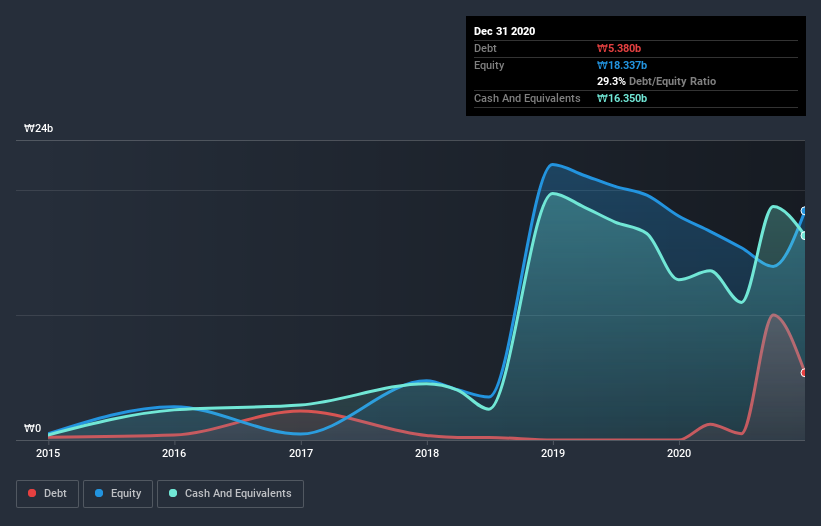Screen dimensions: 821x526
Task: Click the blue Equity legend dot
Action: pyautogui.click(x=99, y=493)
